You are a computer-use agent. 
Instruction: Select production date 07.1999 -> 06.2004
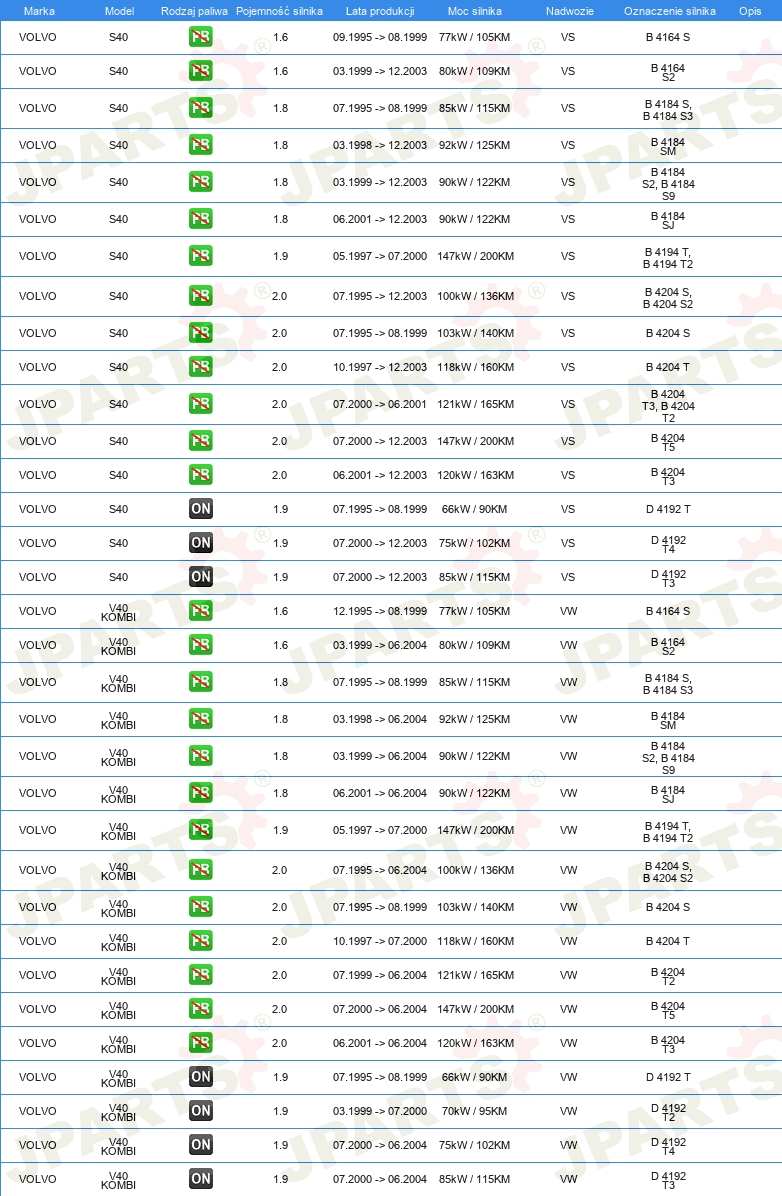pos(380,975)
